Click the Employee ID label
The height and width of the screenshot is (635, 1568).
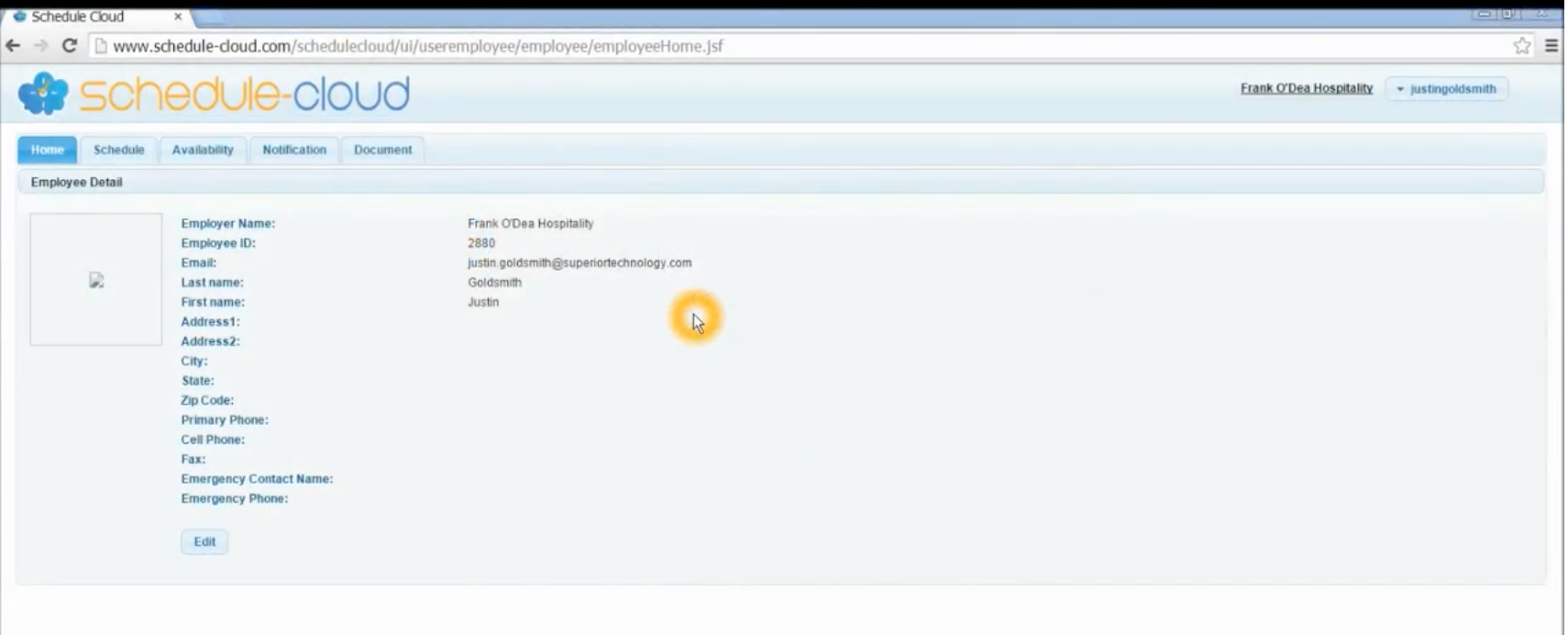[x=218, y=243]
